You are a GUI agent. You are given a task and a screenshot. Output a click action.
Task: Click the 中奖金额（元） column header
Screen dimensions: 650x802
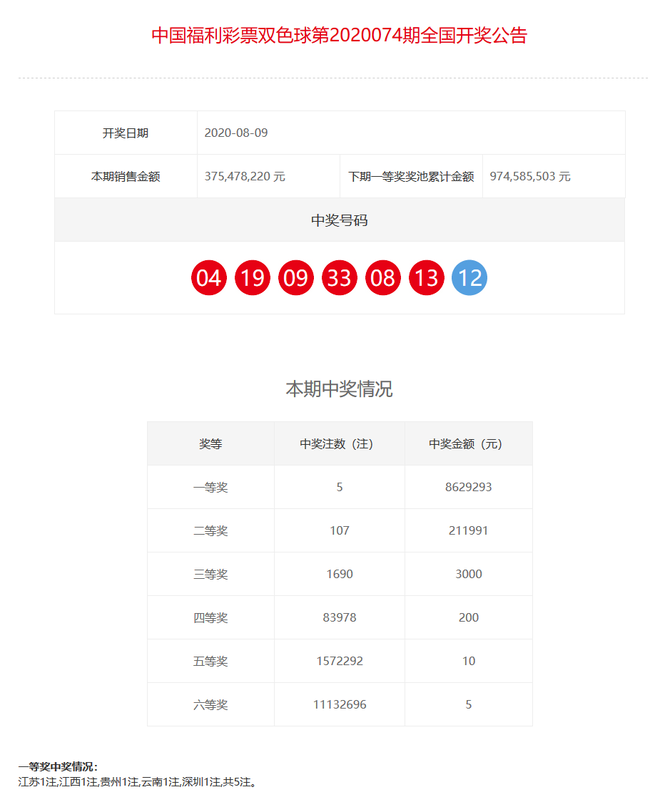(468, 443)
